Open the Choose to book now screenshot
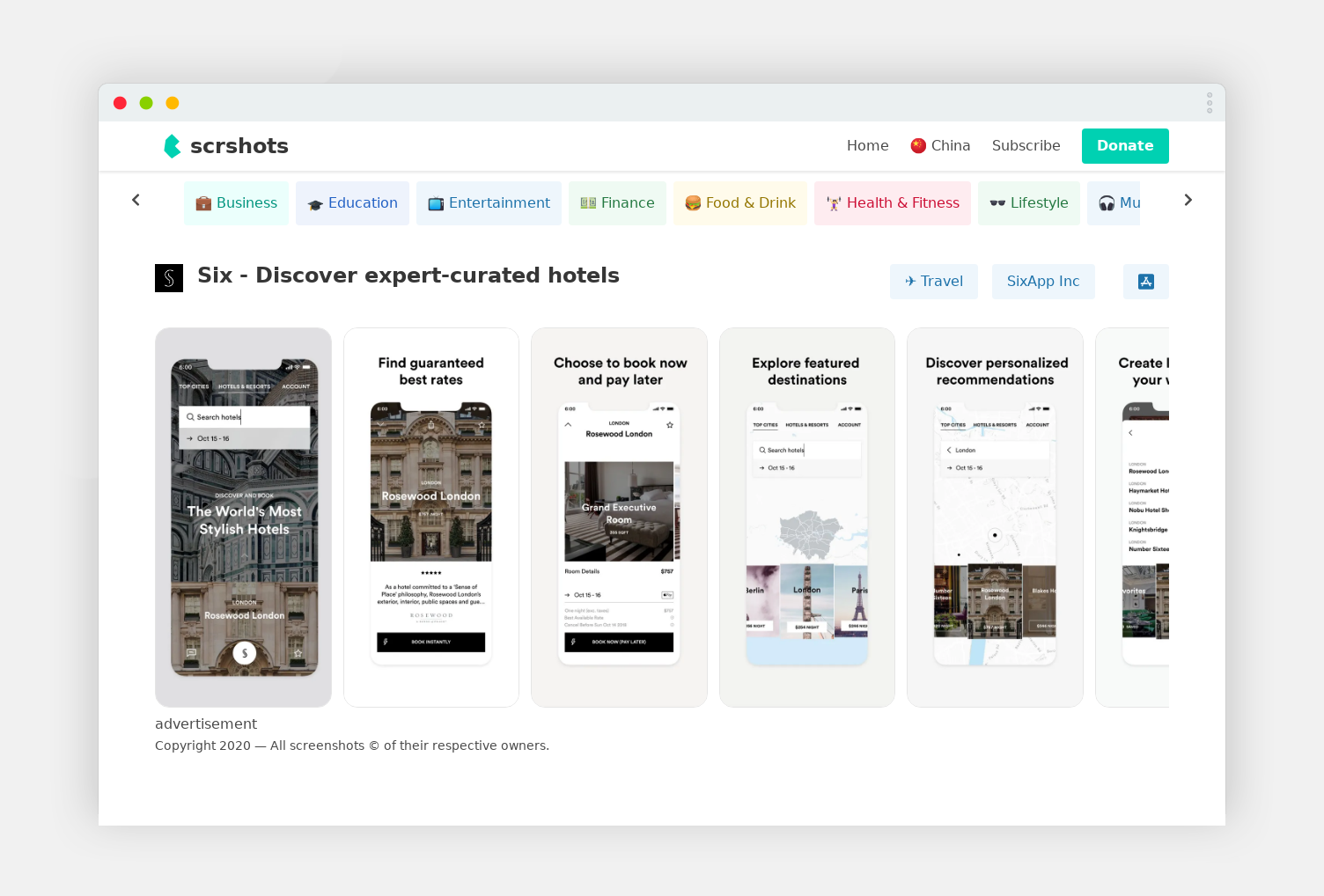Screen dimensions: 1324x896 (x=619, y=518)
